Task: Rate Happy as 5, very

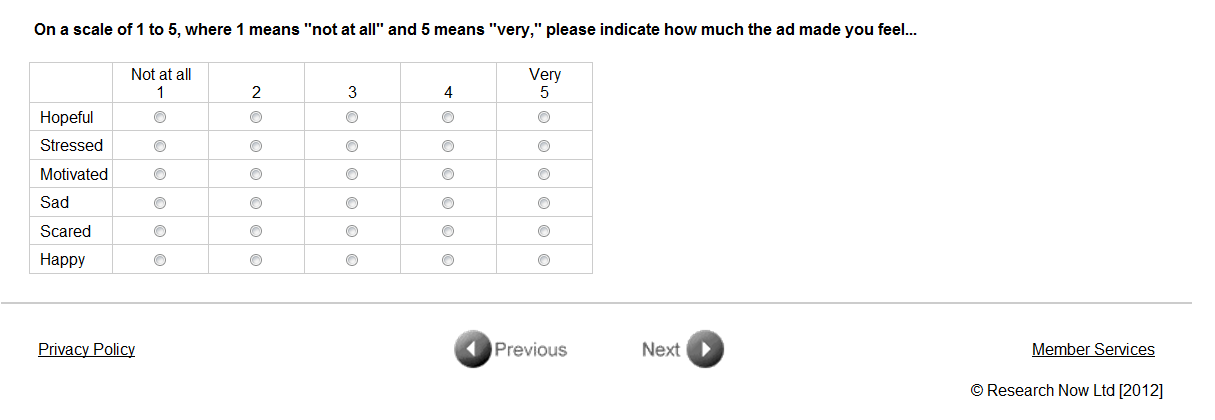Action: tap(544, 260)
